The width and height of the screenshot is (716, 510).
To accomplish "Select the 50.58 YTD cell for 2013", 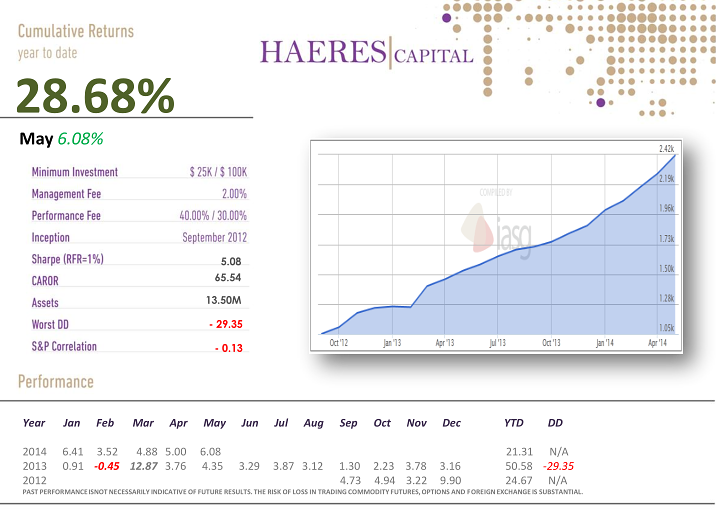I will click(519, 466).
